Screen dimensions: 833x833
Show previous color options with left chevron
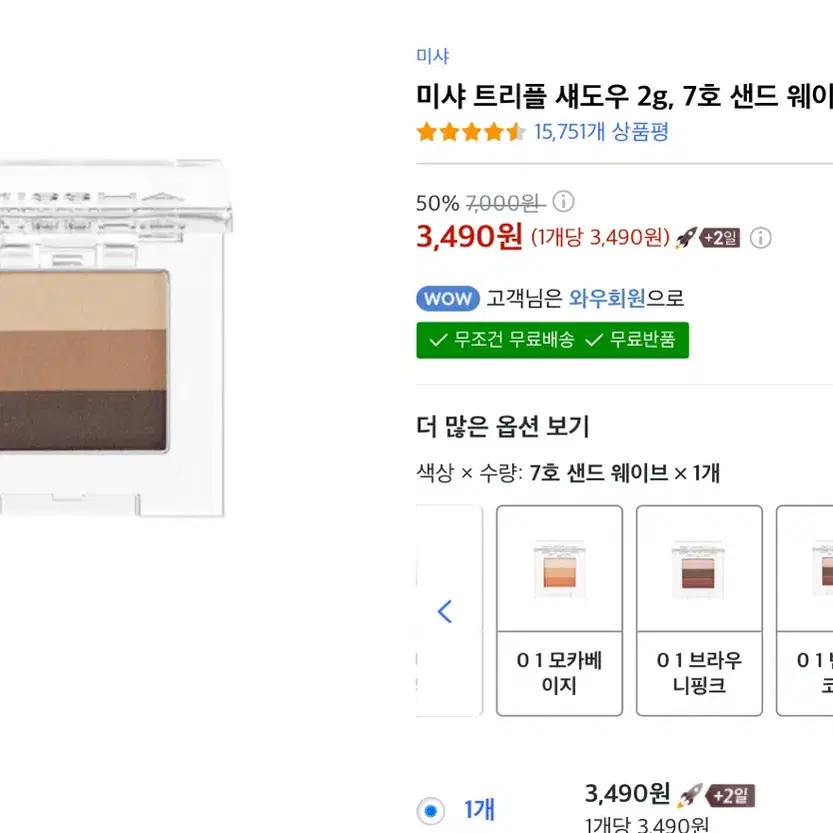(445, 611)
